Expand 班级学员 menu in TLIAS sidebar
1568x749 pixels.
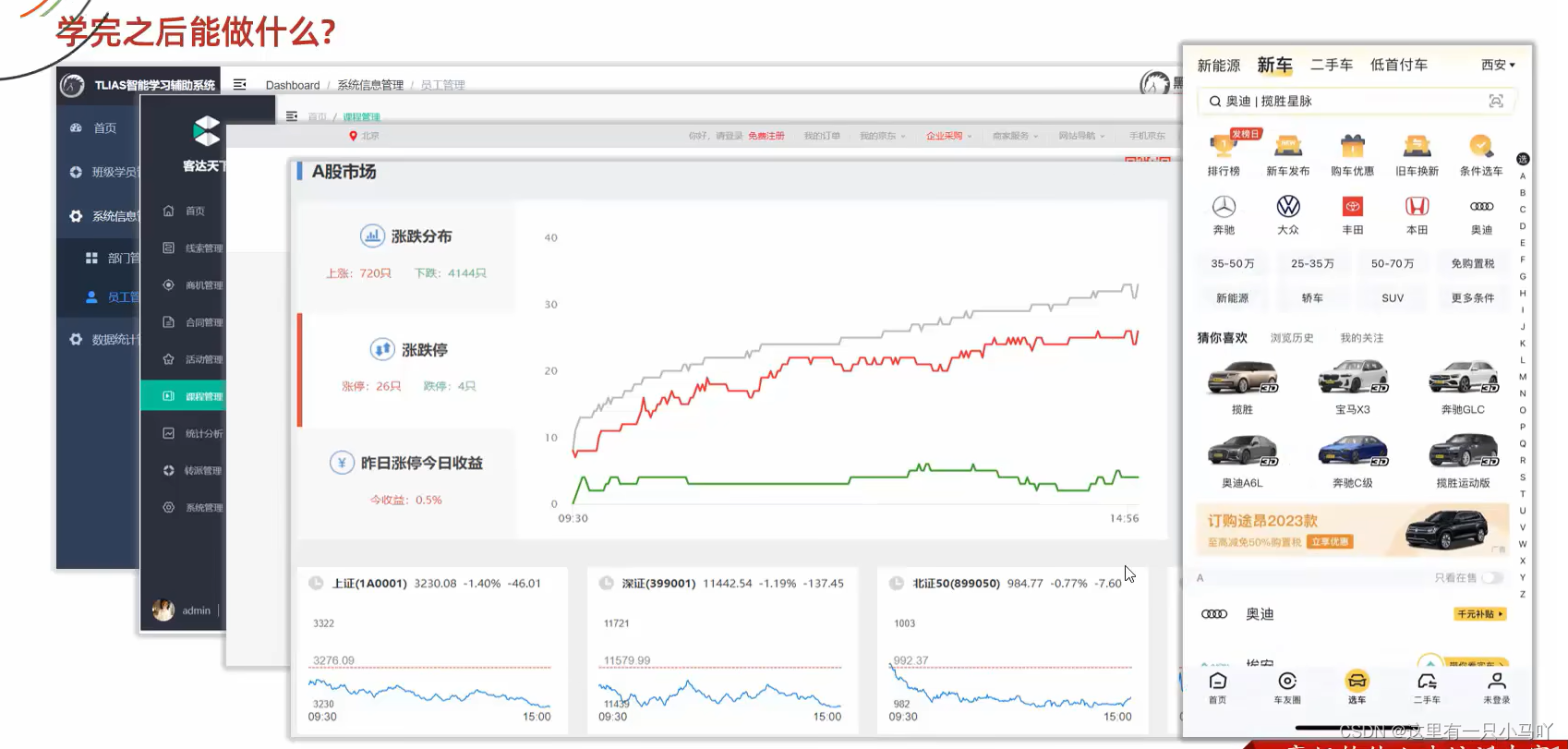pos(103,172)
